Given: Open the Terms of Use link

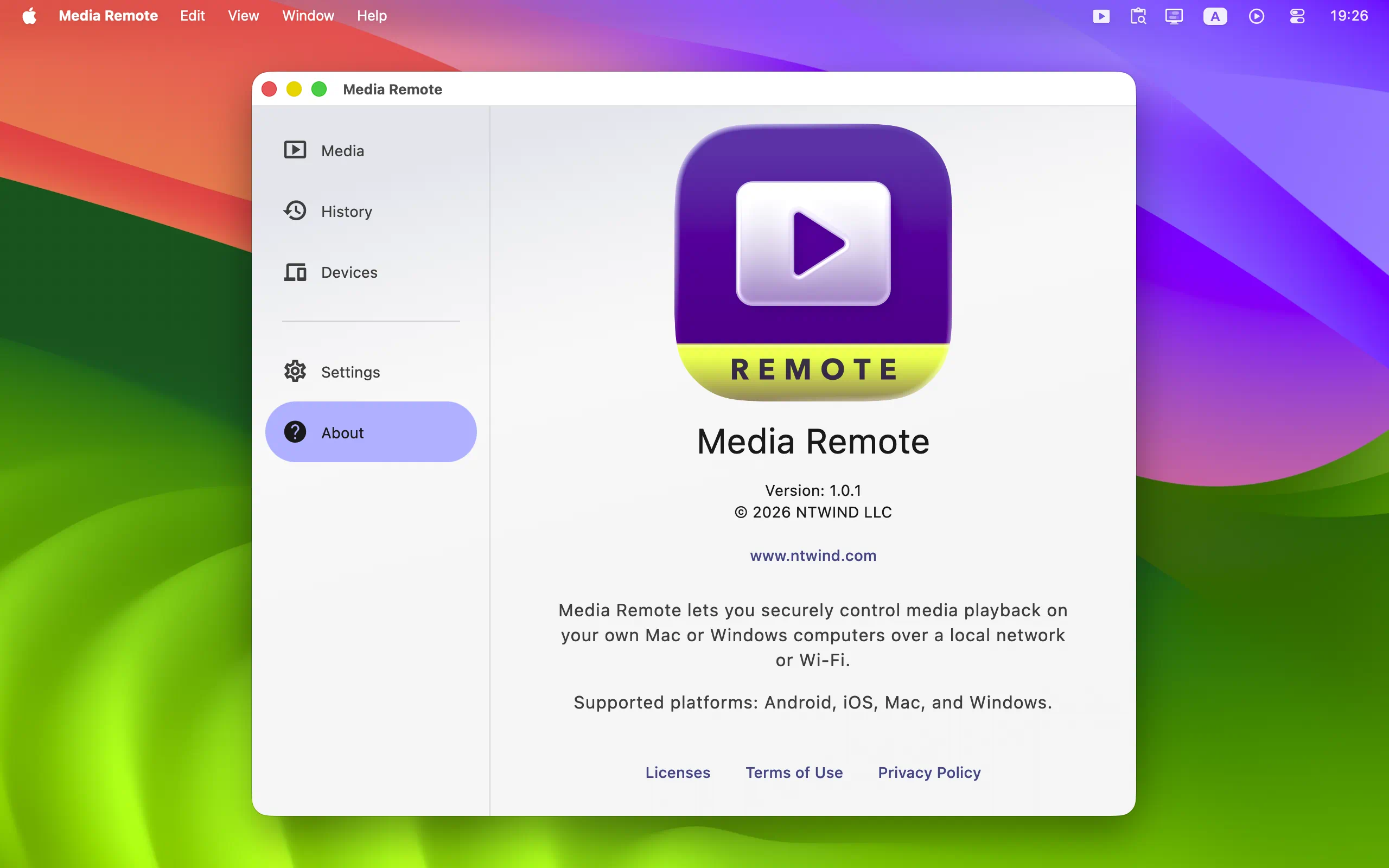Looking at the screenshot, I should tap(794, 773).
